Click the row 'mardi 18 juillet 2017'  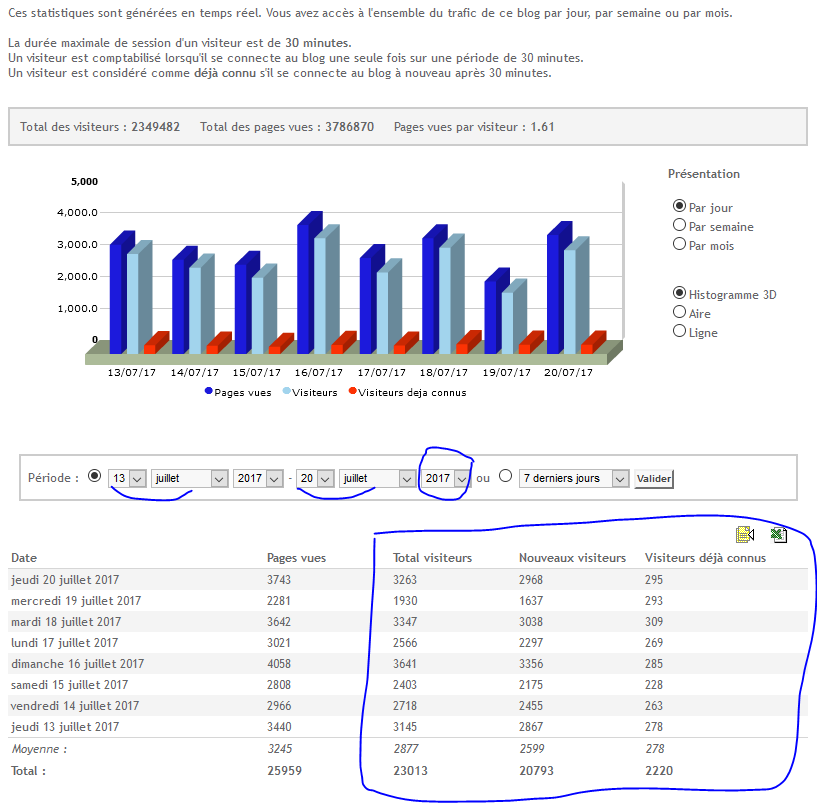[408, 622]
